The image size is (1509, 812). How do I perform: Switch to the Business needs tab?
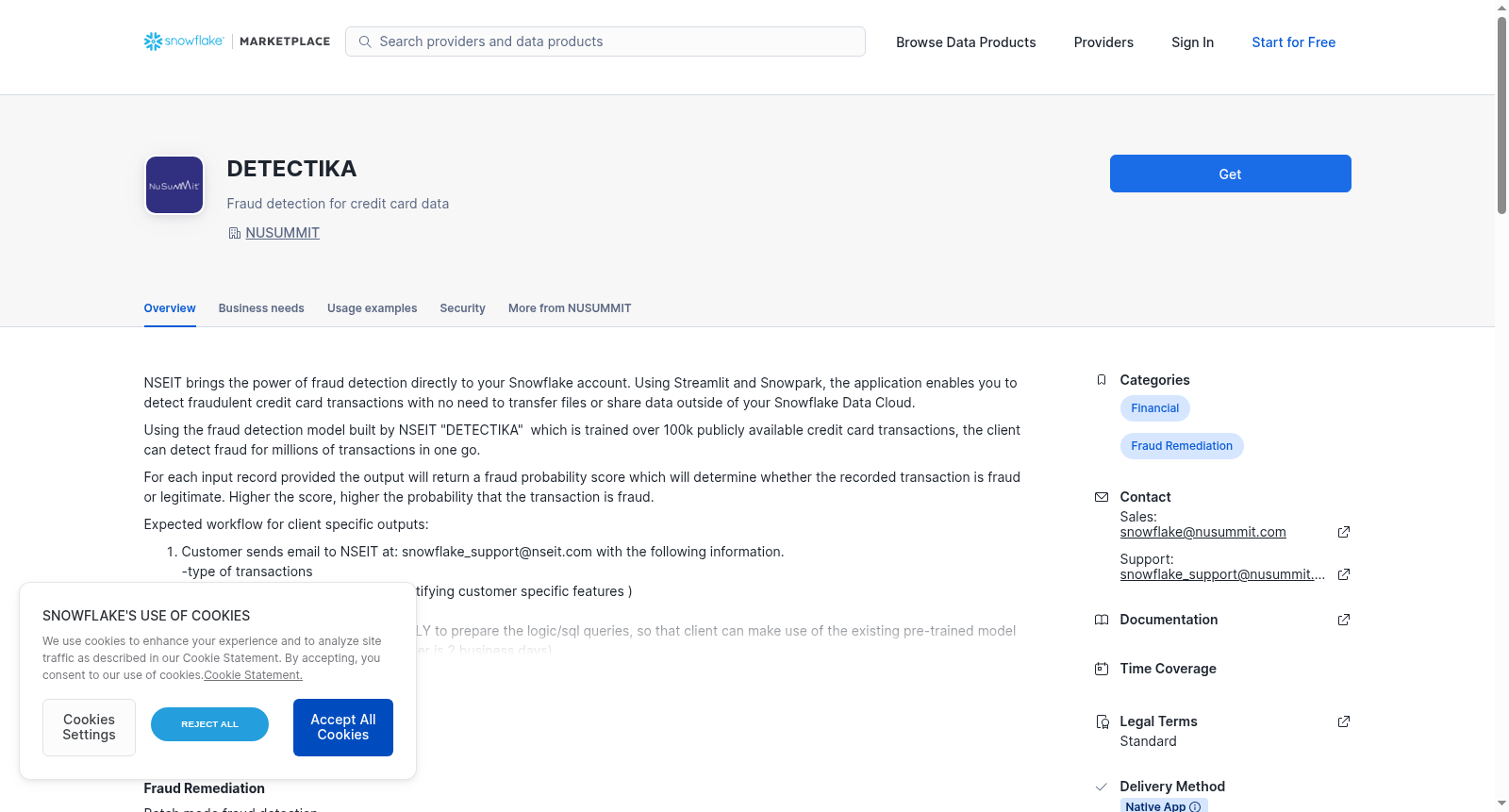click(x=261, y=308)
